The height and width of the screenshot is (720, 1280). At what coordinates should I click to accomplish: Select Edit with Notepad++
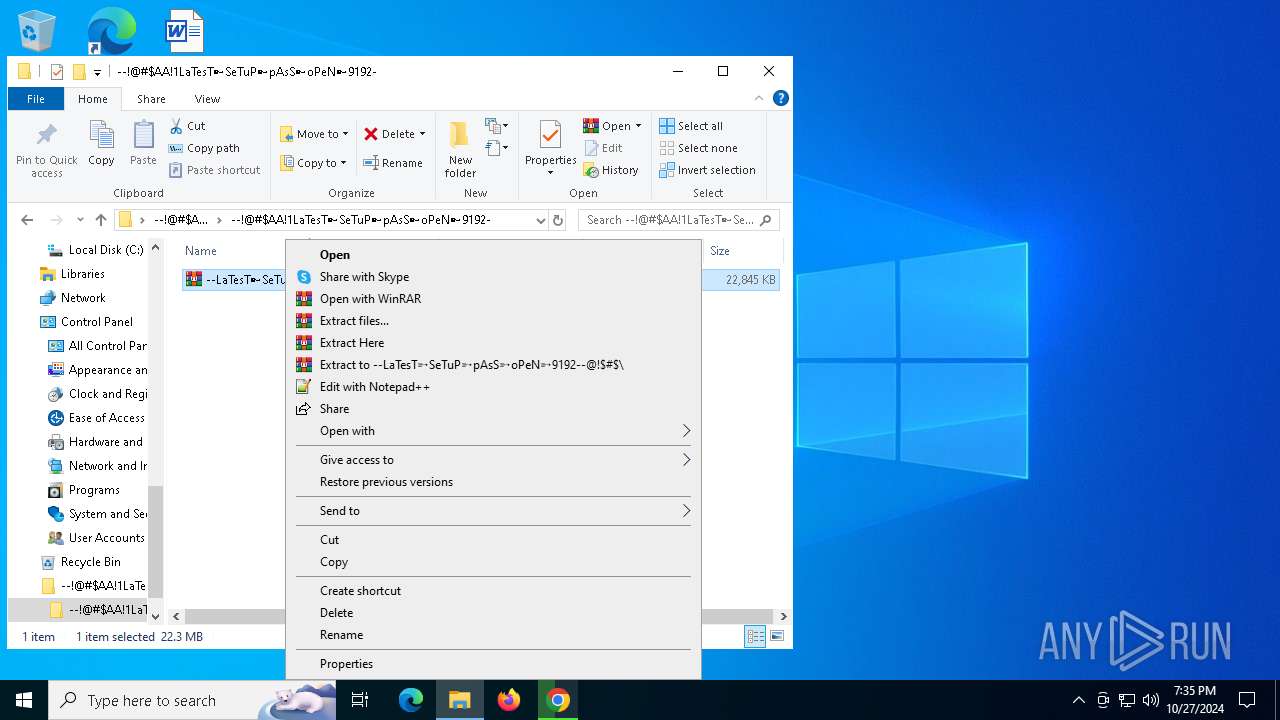493,387
